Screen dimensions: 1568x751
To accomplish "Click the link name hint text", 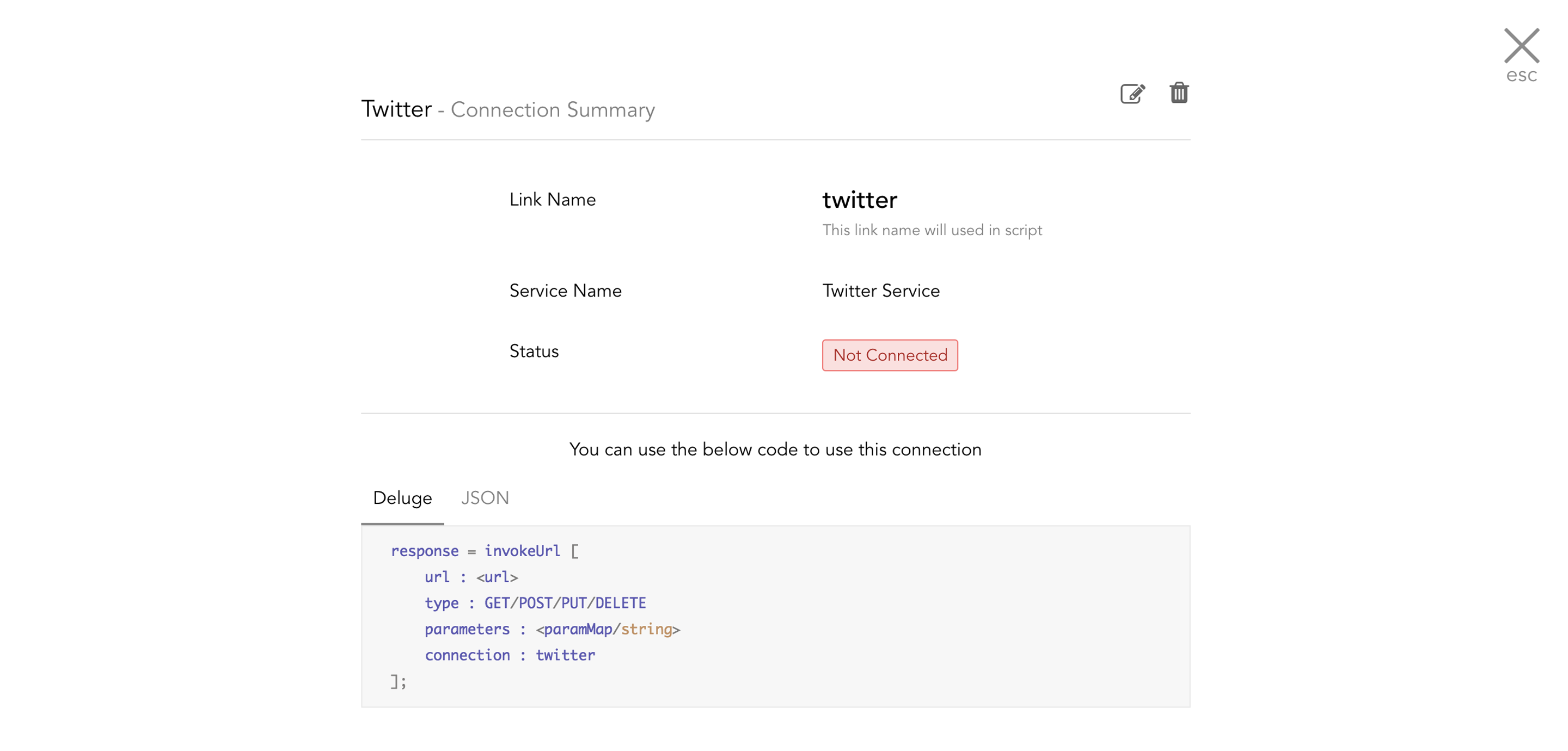I will click(x=932, y=230).
